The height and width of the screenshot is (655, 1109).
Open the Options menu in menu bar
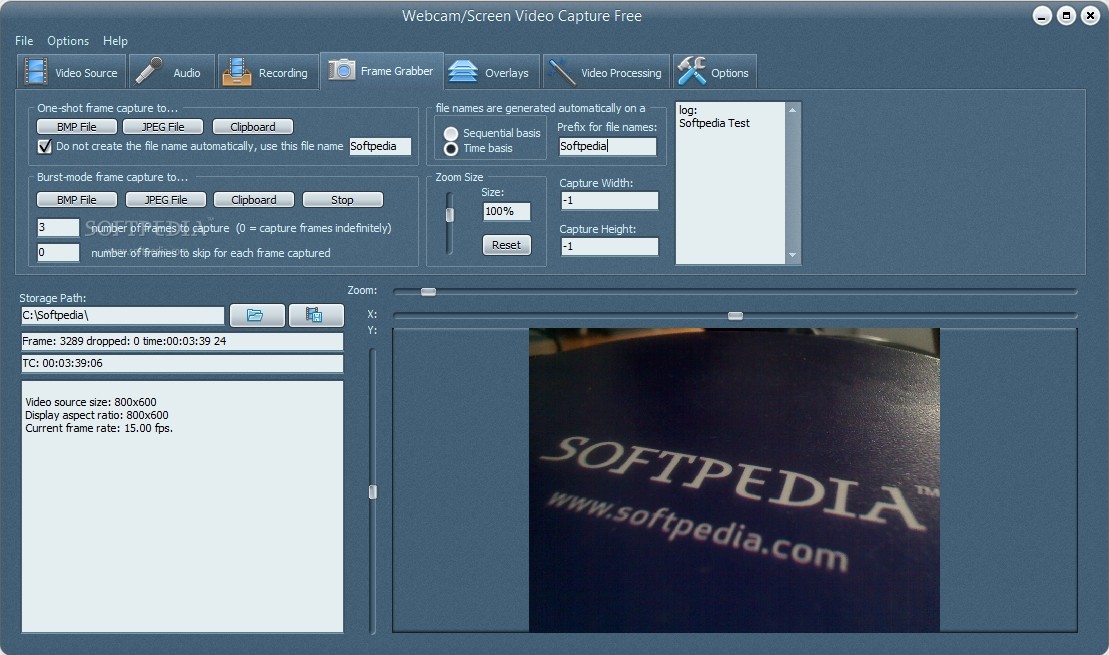[x=68, y=41]
